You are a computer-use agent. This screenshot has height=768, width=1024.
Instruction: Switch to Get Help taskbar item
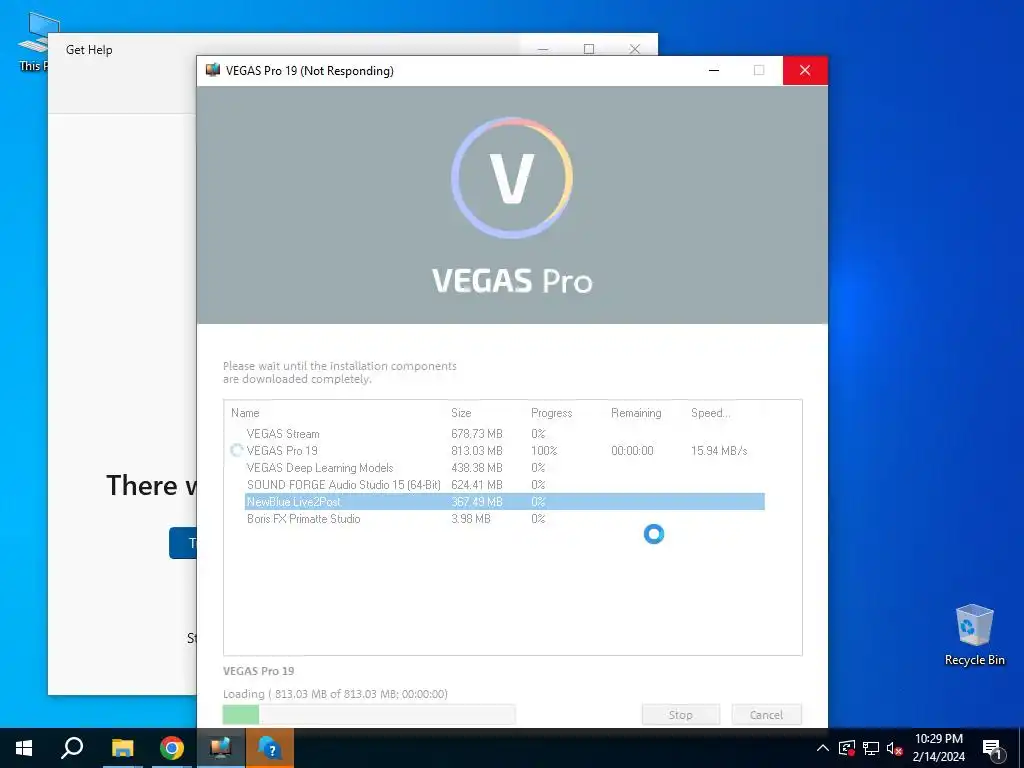coord(270,748)
